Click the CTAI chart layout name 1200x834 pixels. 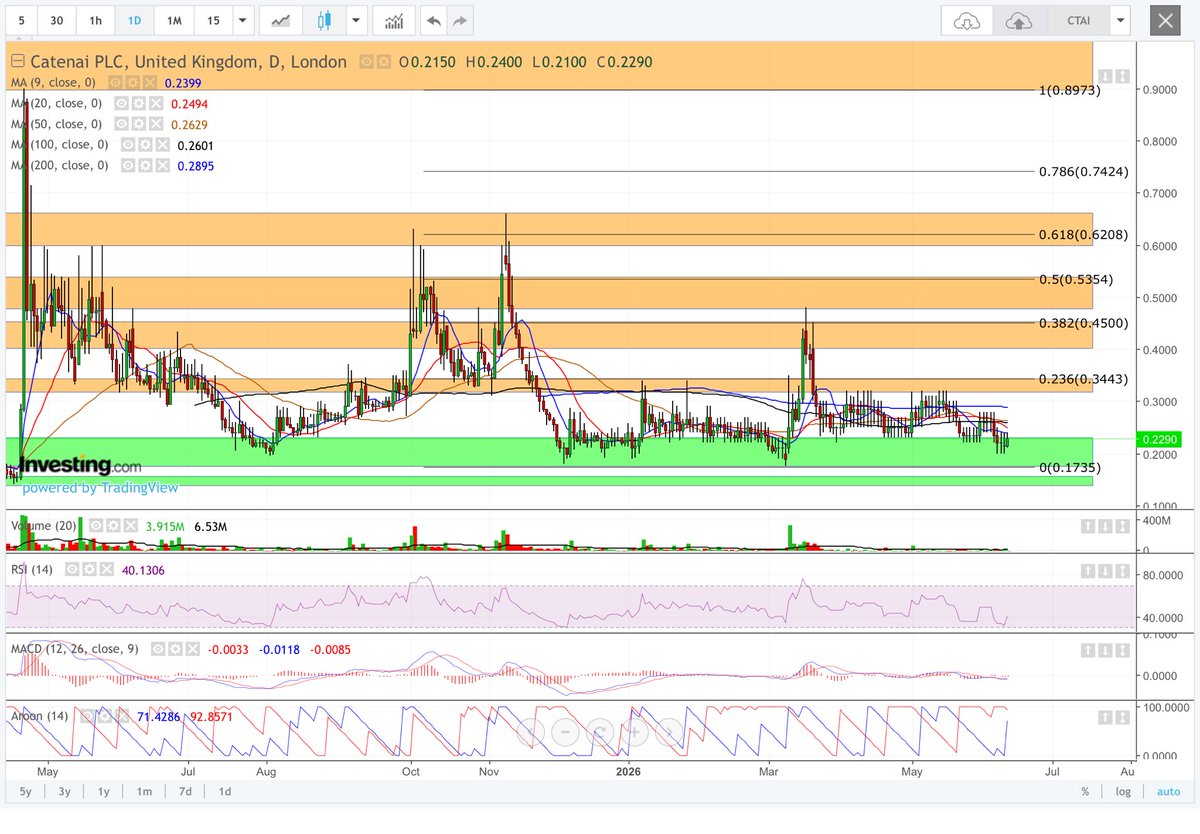click(1077, 20)
